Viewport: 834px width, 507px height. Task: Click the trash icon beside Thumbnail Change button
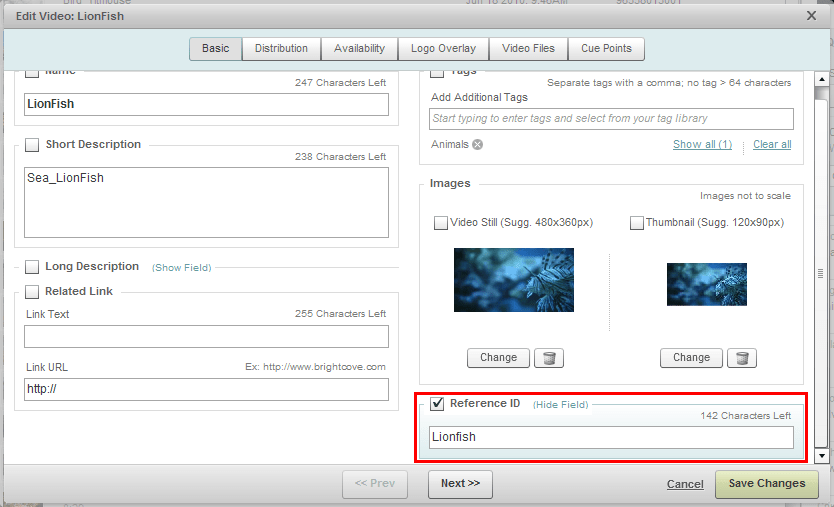click(740, 358)
